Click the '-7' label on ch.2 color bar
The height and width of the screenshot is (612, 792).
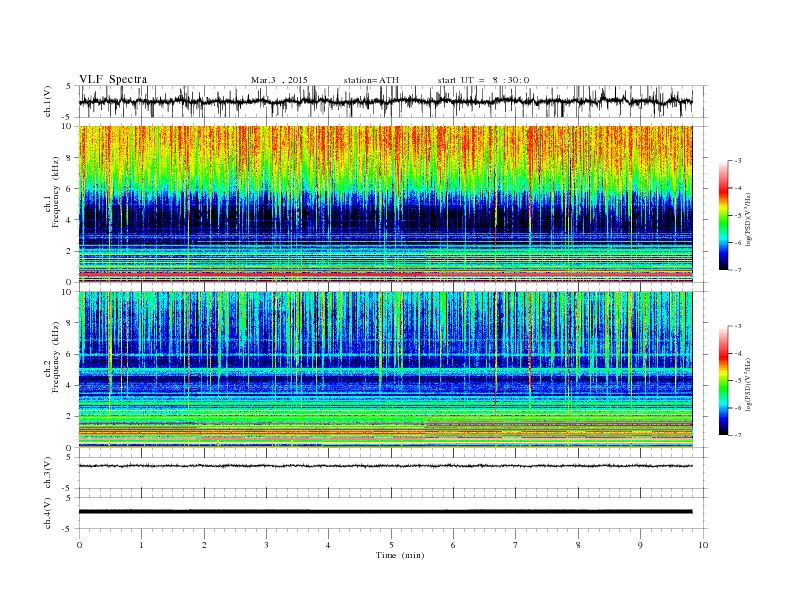[738, 435]
